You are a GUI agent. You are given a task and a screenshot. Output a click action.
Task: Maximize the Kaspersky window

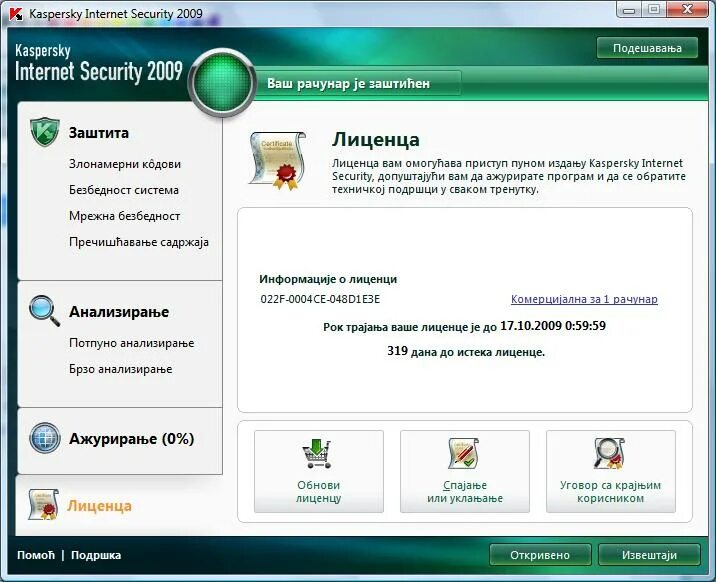[653, 10]
